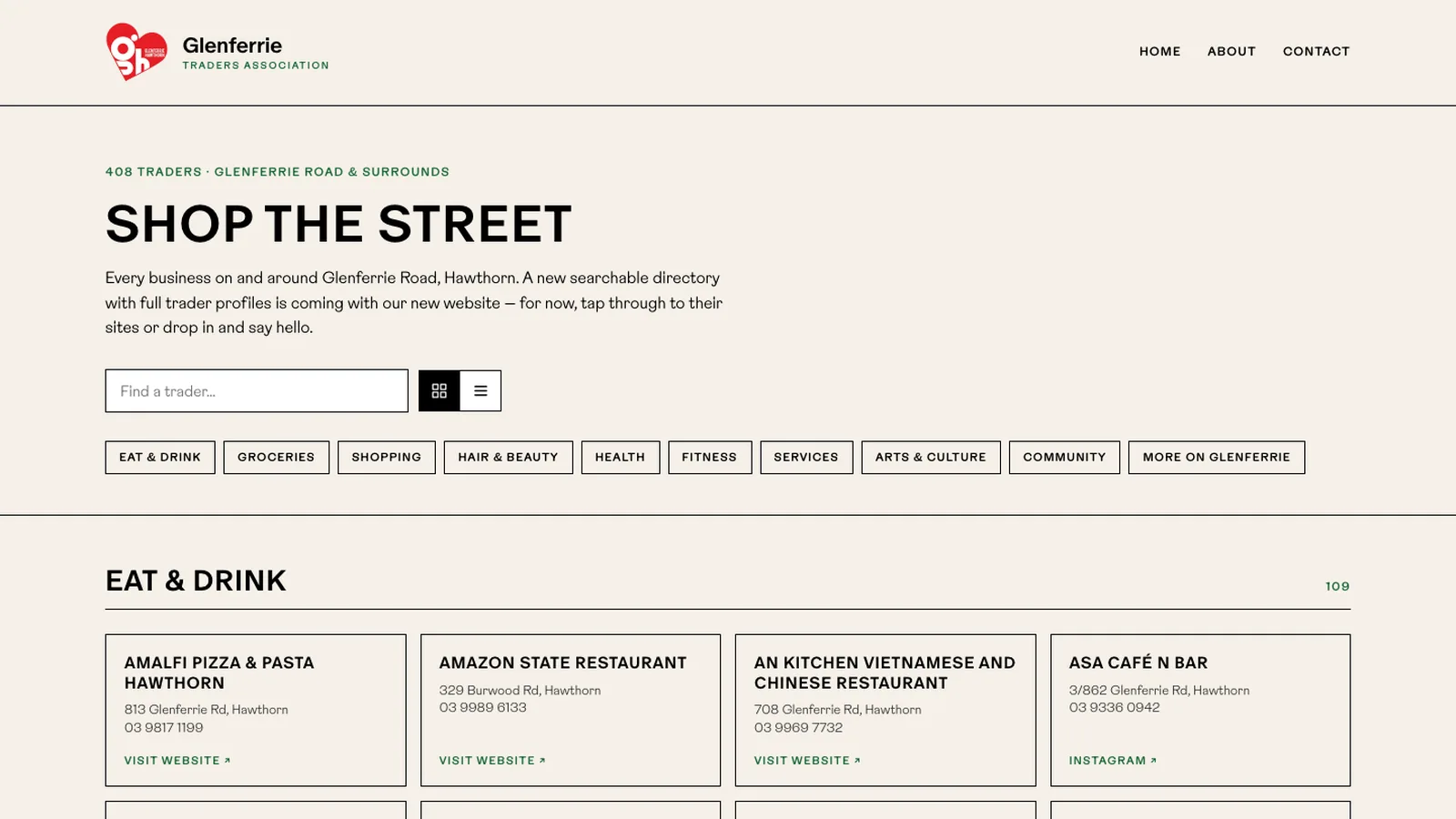This screenshot has width=1456, height=819.
Task: Filter by Hair & Beauty category
Action: pos(508,457)
